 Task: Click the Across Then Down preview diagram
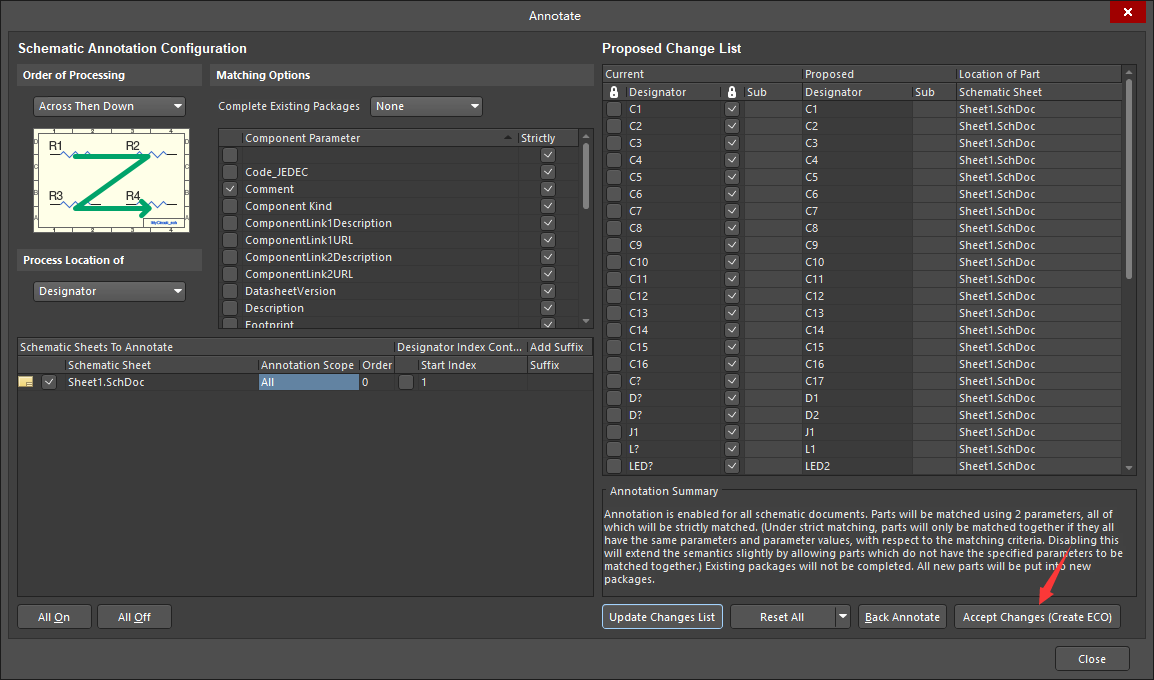(x=111, y=180)
